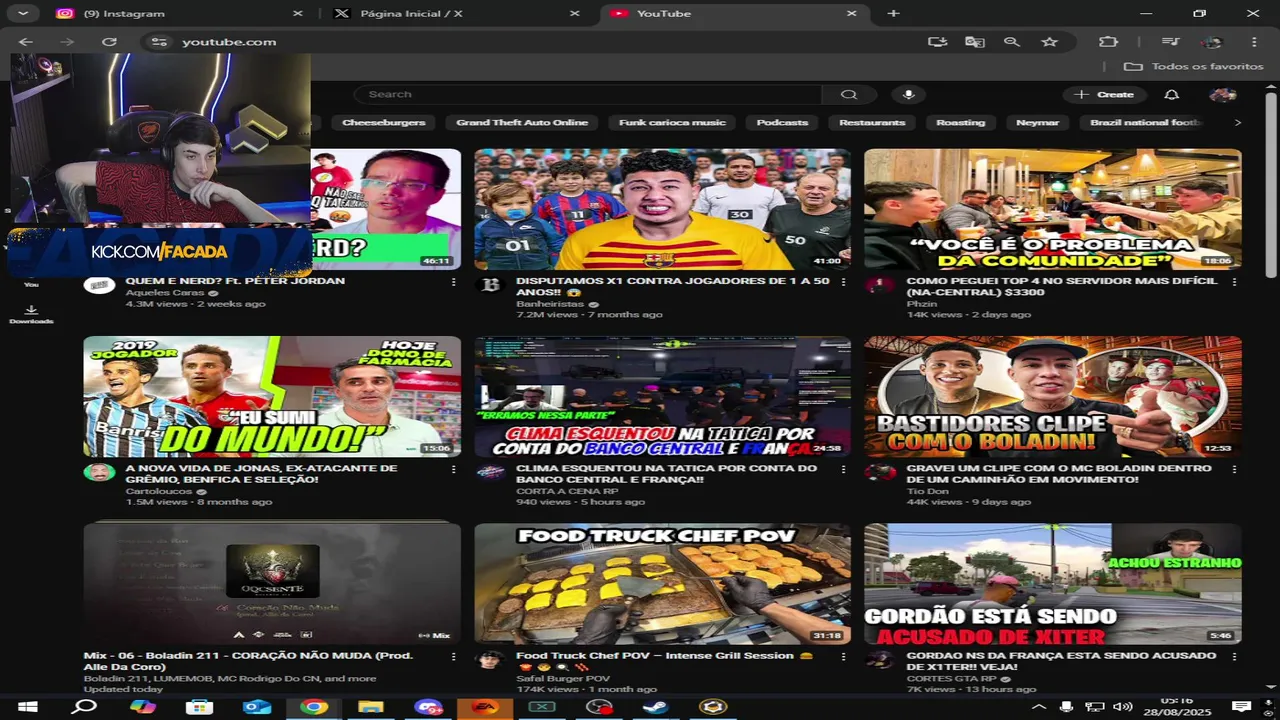Open Windows taskbar search
This screenshot has width=1280, height=720.
(x=85, y=707)
